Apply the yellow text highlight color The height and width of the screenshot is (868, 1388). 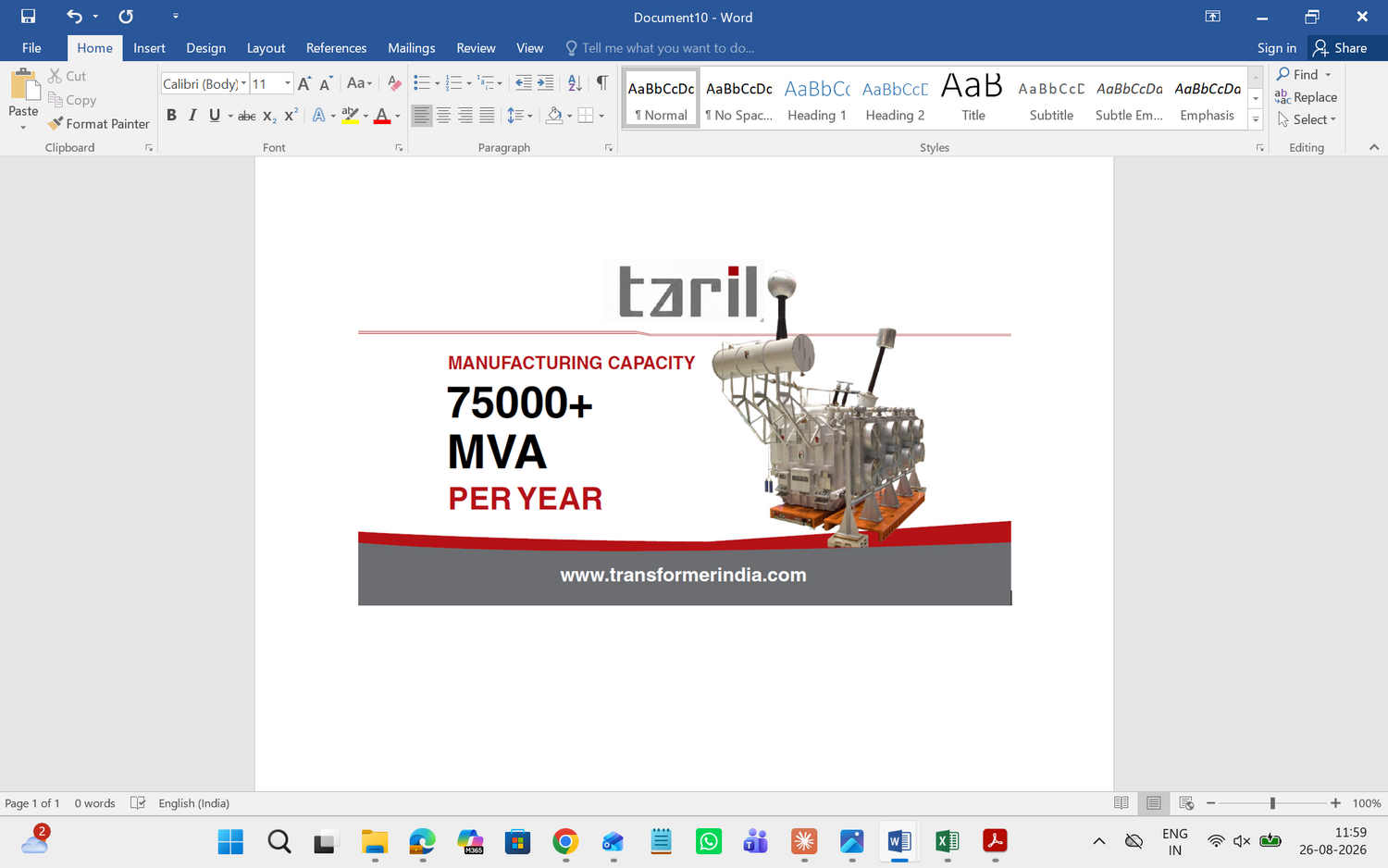coord(350,116)
